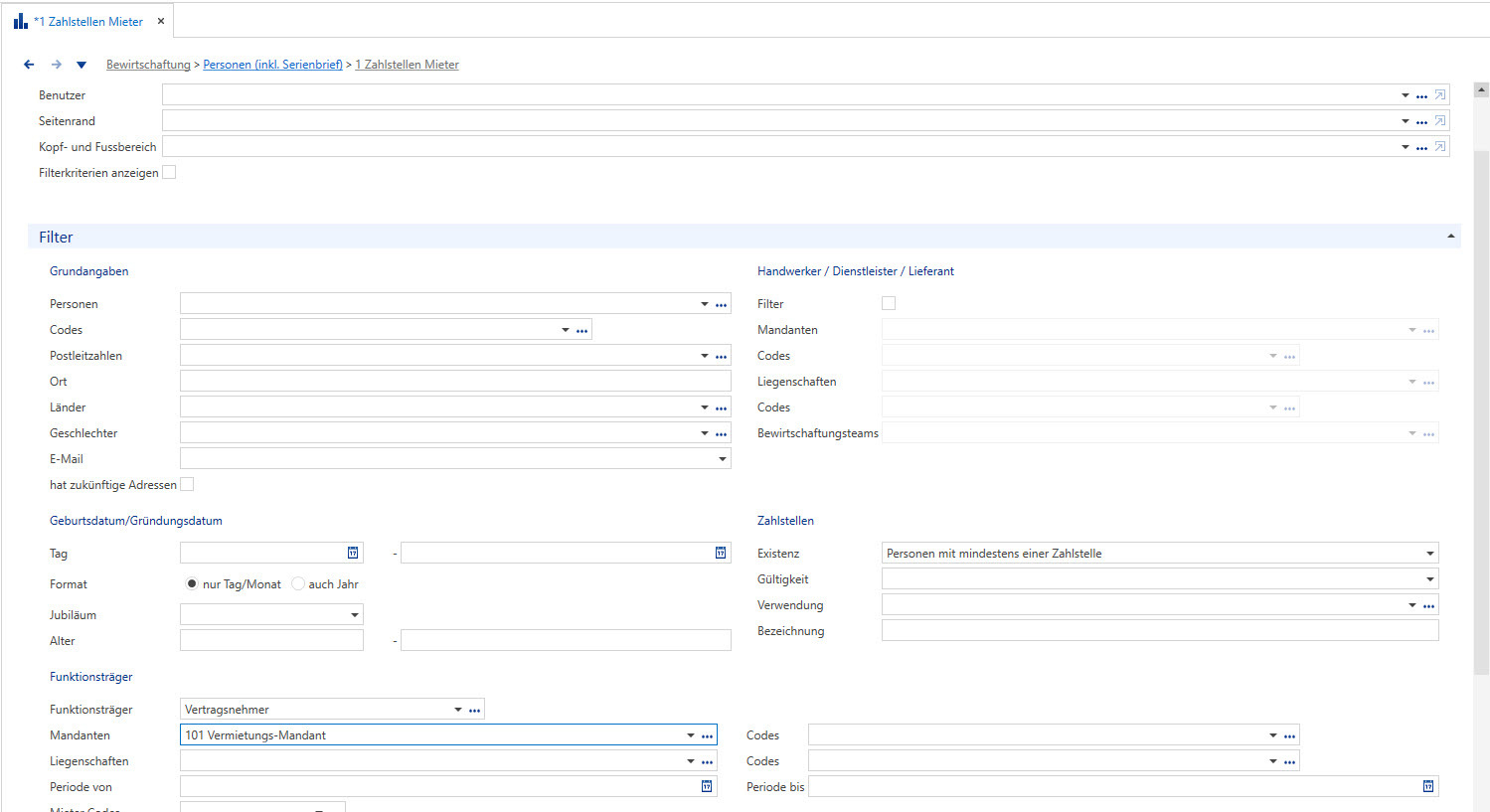Open the Benutzer record link icon
This screenshot has height=812, width=1490.
[1439, 95]
